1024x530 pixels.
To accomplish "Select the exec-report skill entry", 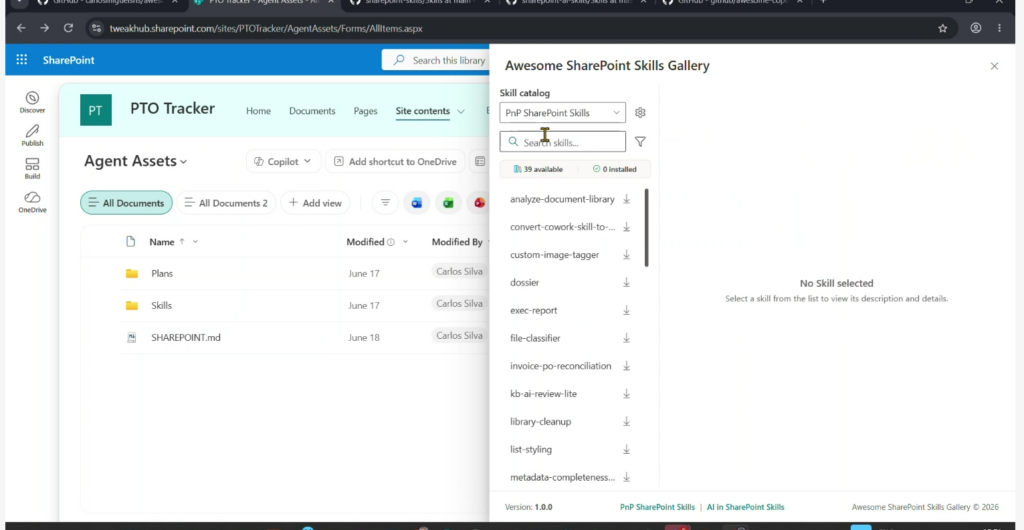I will 534,311.
